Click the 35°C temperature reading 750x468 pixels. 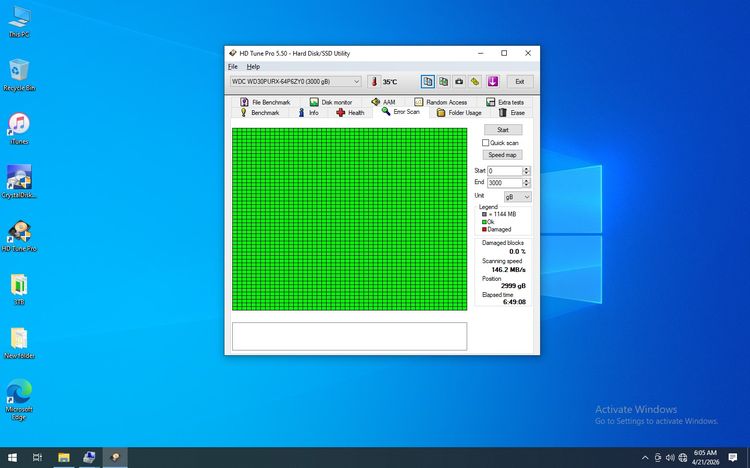coord(390,82)
